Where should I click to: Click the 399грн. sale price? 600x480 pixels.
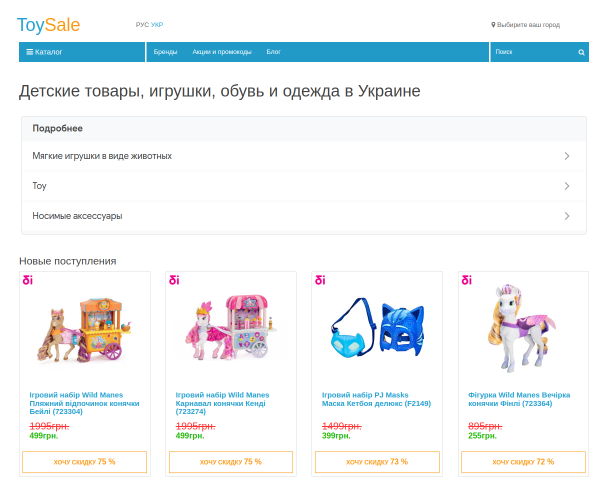point(336,436)
